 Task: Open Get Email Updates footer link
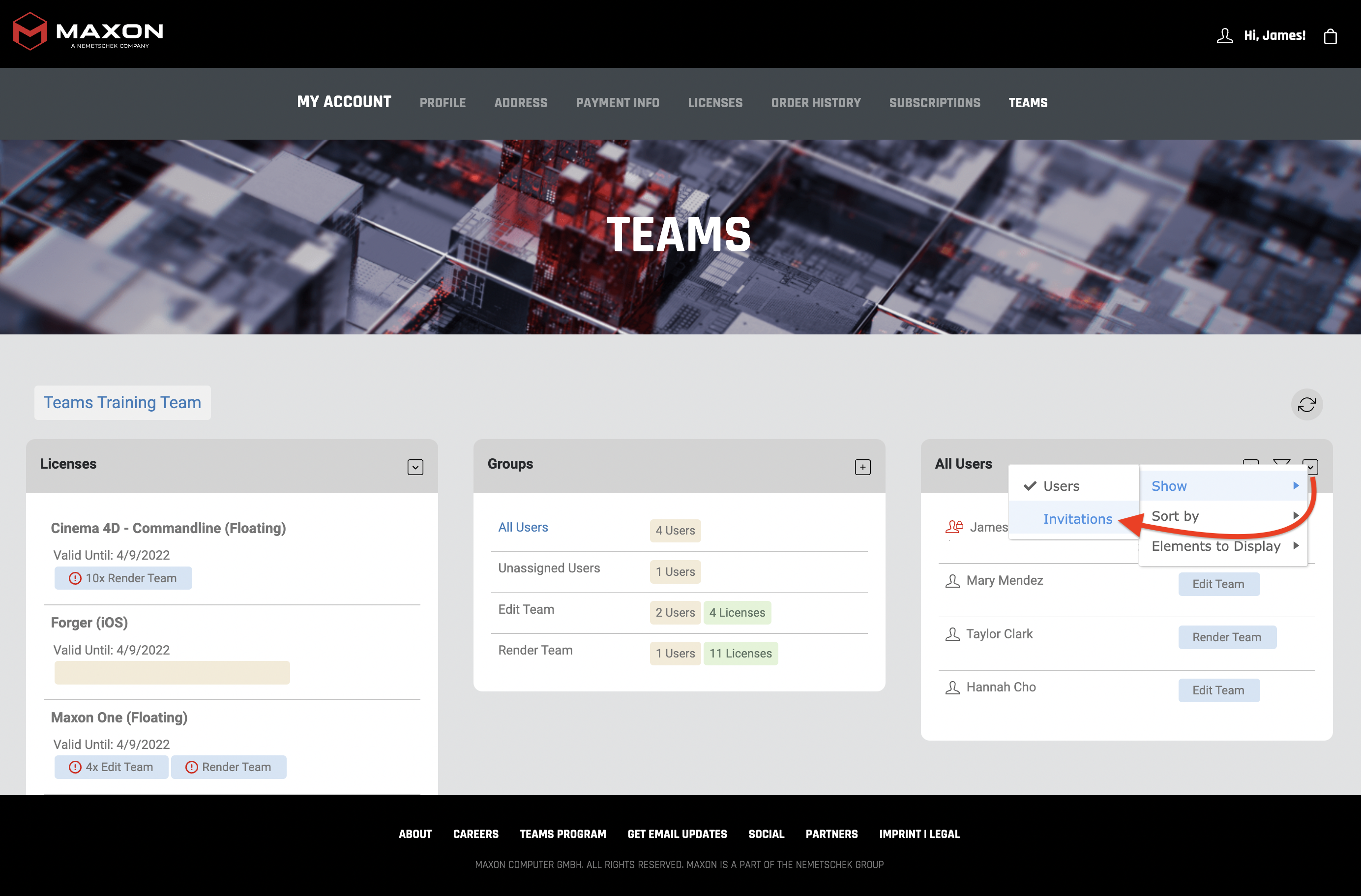(677, 834)
